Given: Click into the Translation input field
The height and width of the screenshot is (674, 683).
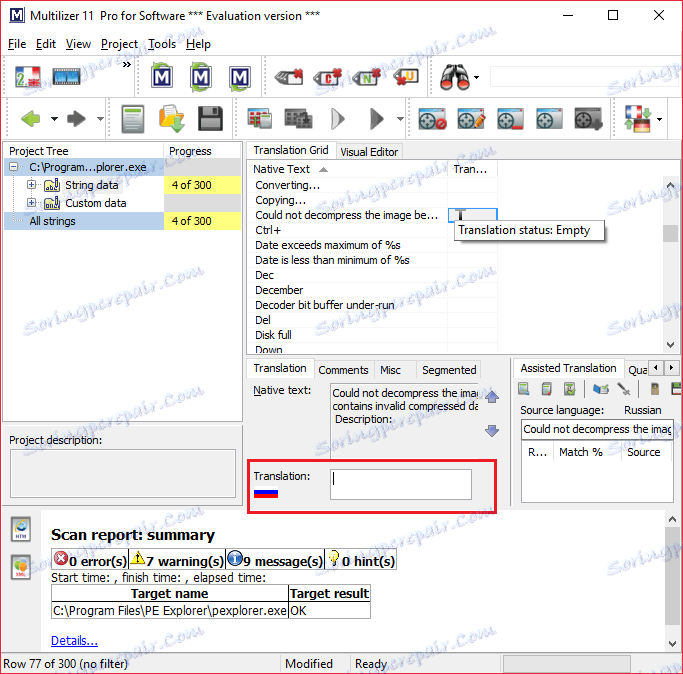Looking at the screenshot, I should [x=401, y=484].
